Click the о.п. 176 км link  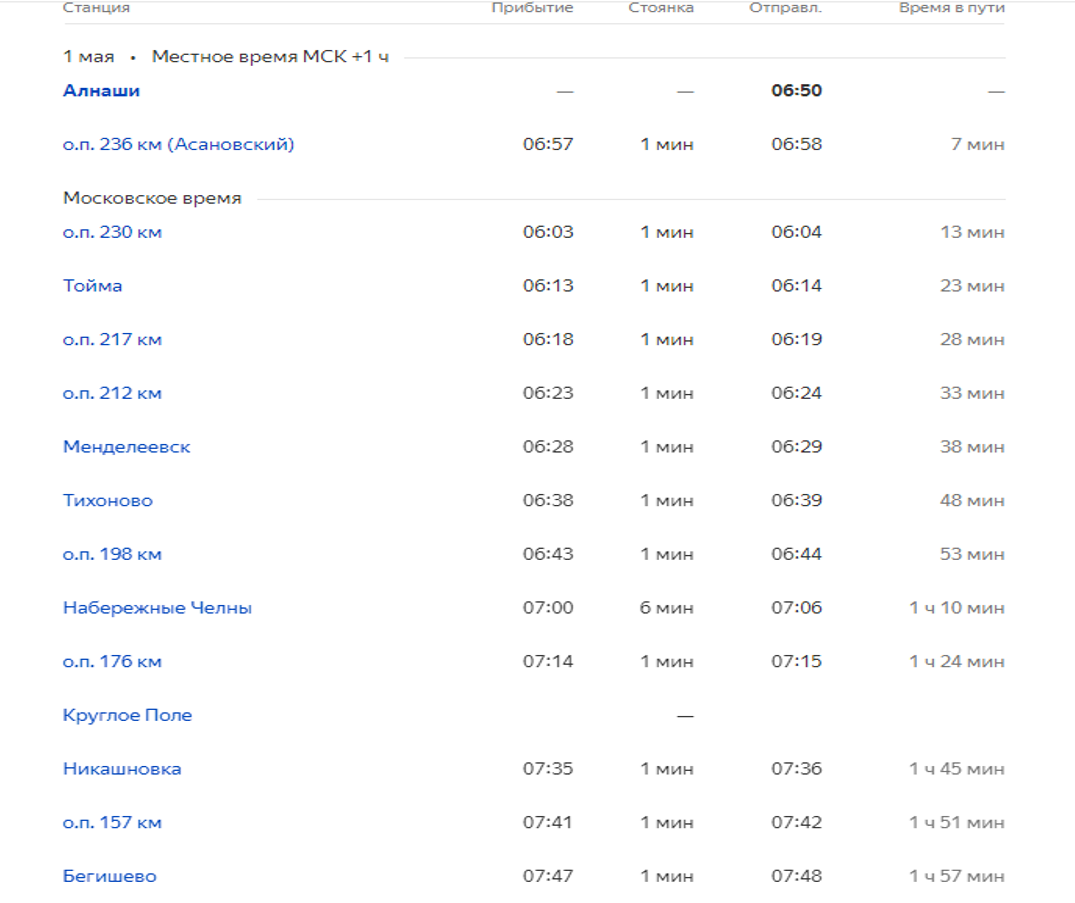pyautogui.click(x=112, y=662)
